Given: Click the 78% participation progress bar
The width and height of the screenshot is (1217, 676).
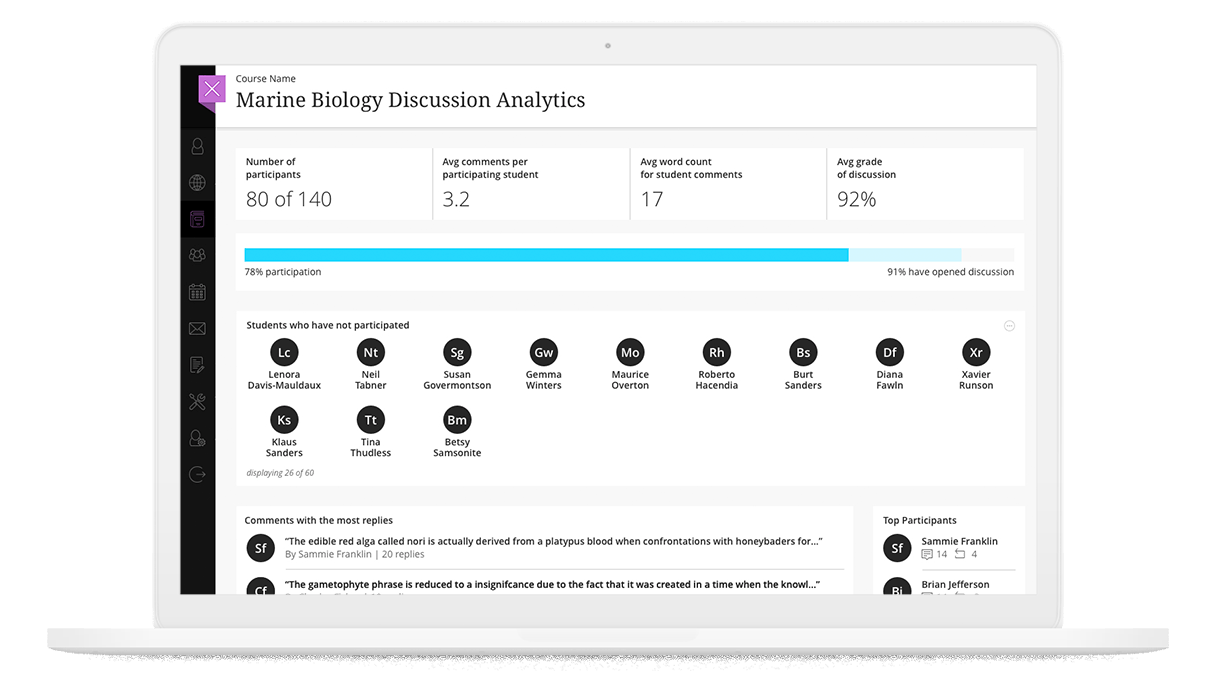Looking at the screenshot, I should pyautogui.click(x=545, y=255).
